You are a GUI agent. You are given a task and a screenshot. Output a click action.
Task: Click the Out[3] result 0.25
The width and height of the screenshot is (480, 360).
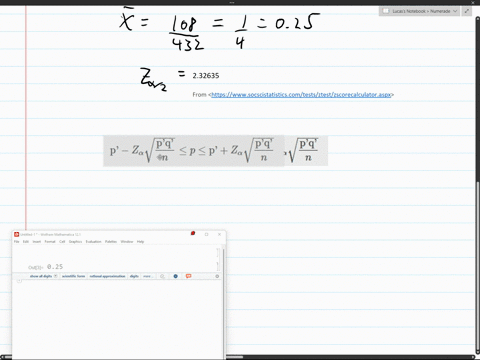[55, 267]
